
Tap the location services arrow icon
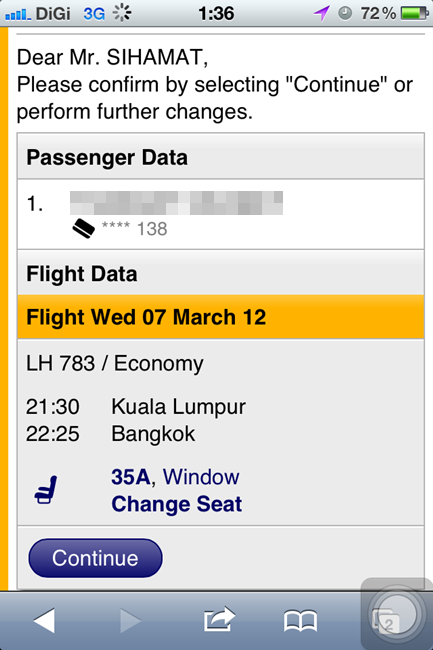(x=321, y=13)
